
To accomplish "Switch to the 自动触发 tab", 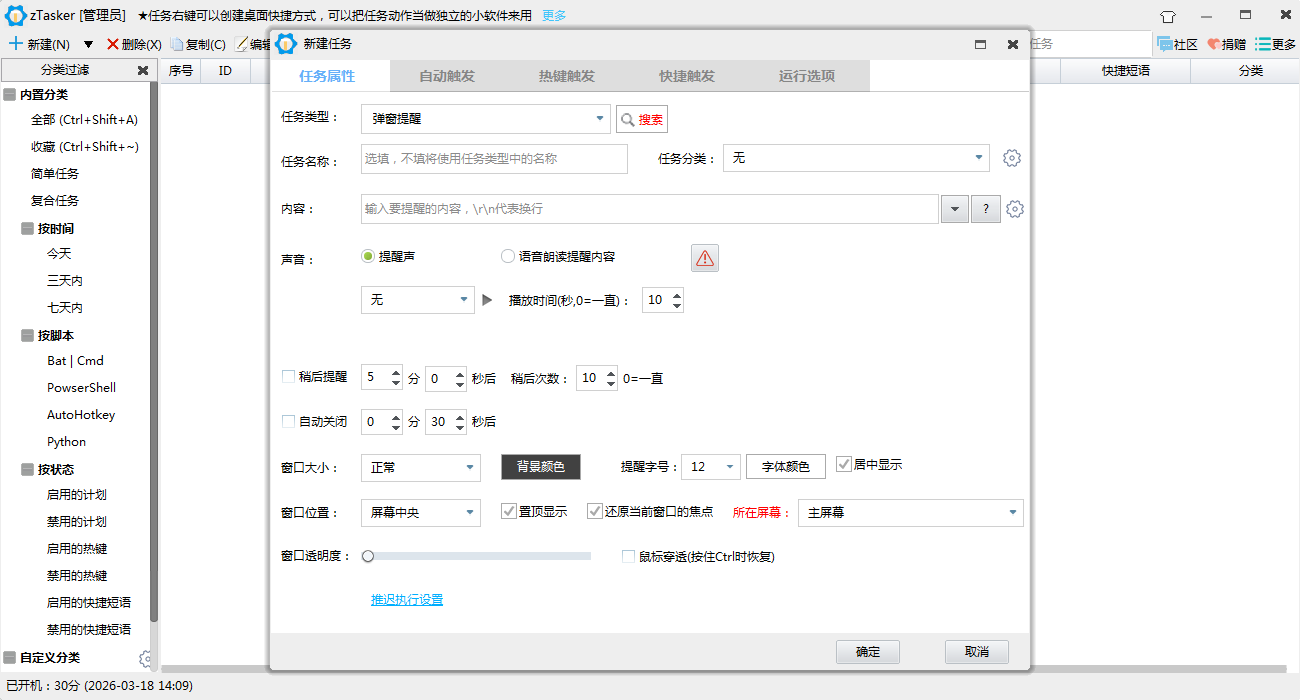I will 447,76.
